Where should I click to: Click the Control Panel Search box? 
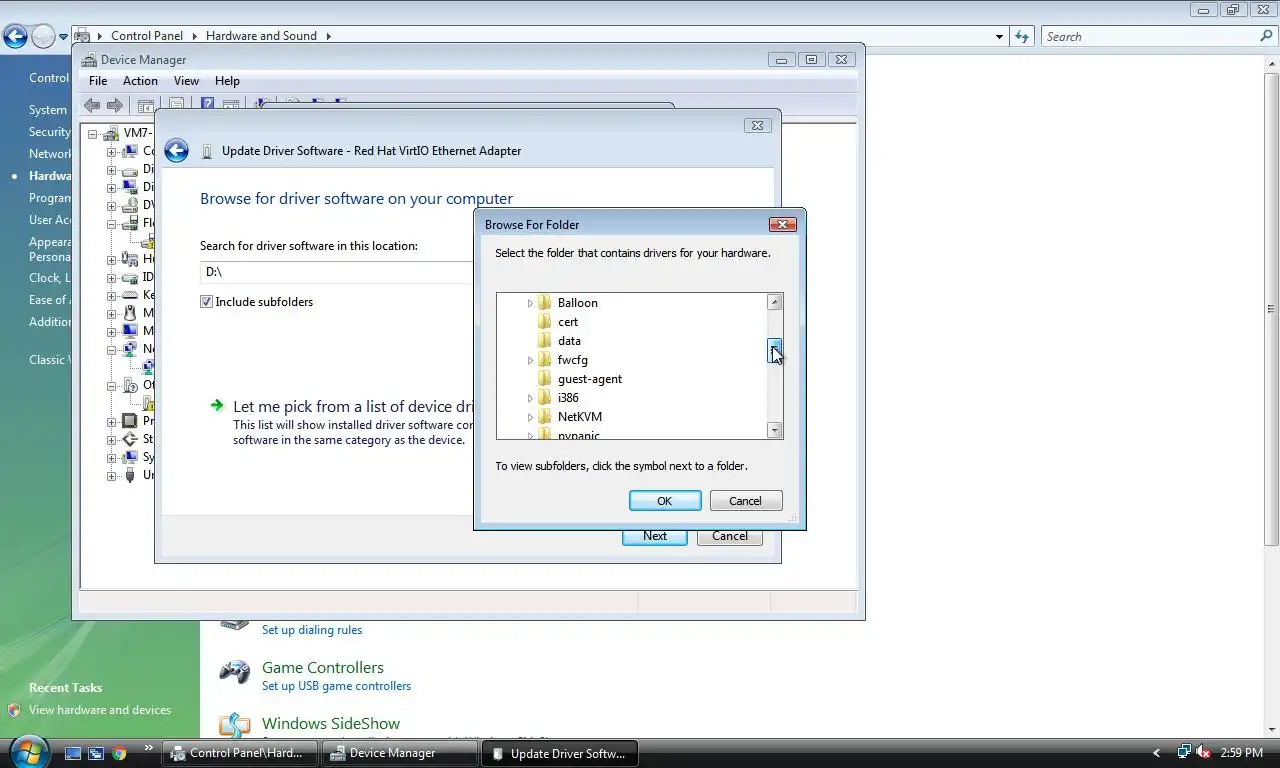[1158, 36]
